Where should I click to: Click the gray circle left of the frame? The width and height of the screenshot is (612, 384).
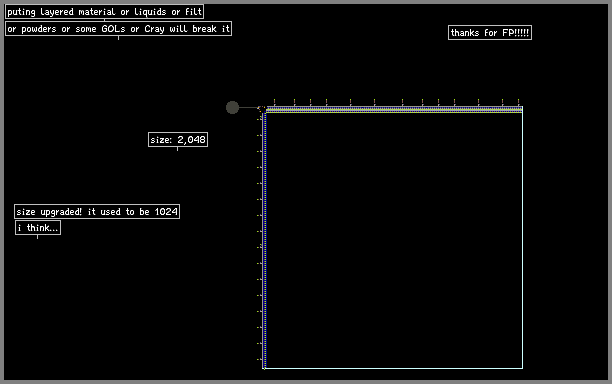click(232, 107)
